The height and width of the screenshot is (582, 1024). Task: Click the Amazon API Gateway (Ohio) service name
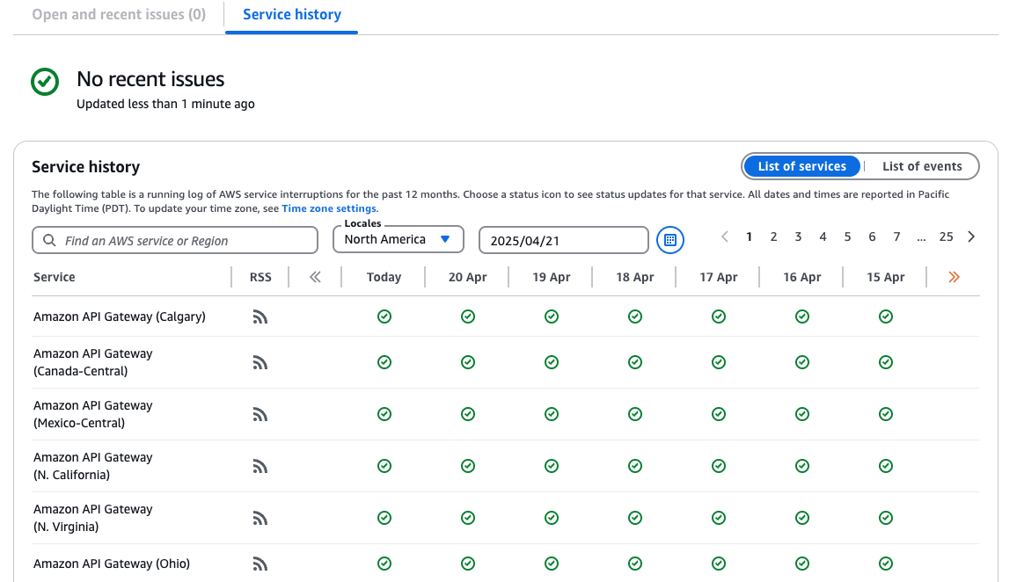112,564
